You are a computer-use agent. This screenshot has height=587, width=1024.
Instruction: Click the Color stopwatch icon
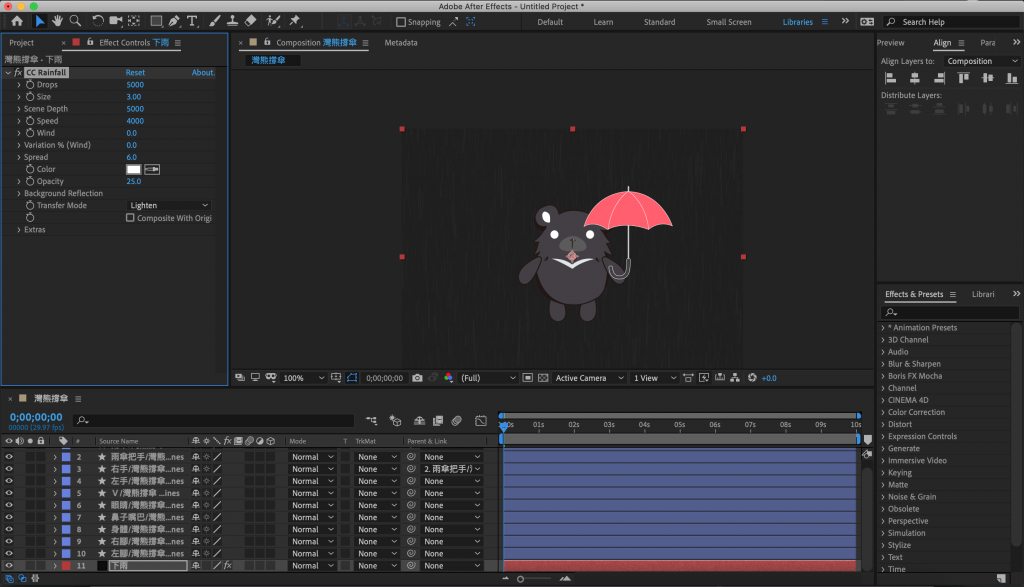tap(30, 169)
